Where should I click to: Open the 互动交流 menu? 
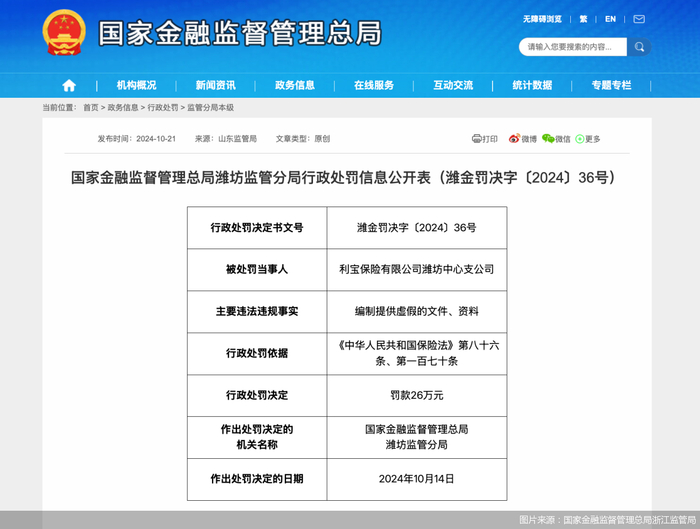point(453,85)
